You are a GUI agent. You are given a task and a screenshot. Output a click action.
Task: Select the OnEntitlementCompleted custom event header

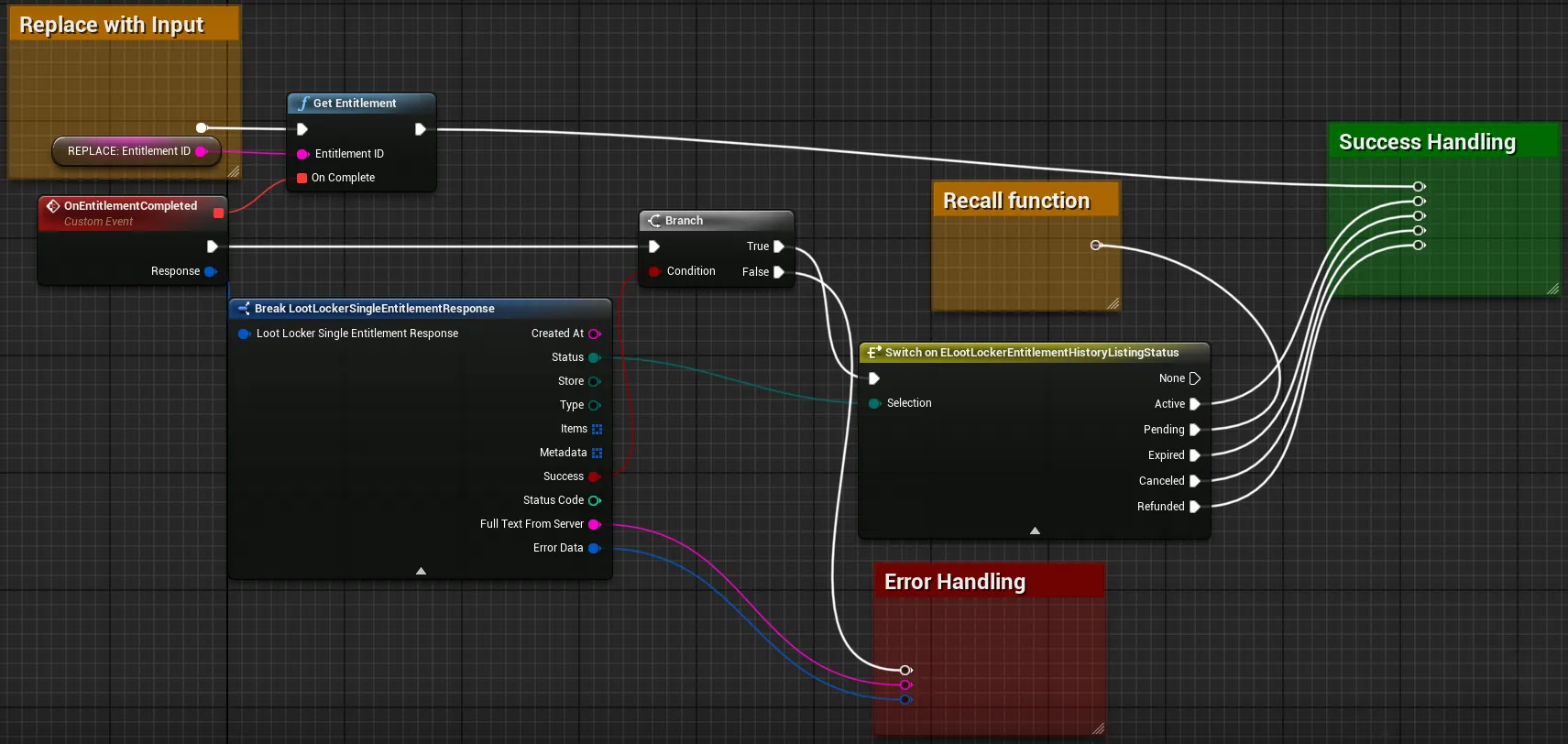pyautogui.click(x=132, y=213)
